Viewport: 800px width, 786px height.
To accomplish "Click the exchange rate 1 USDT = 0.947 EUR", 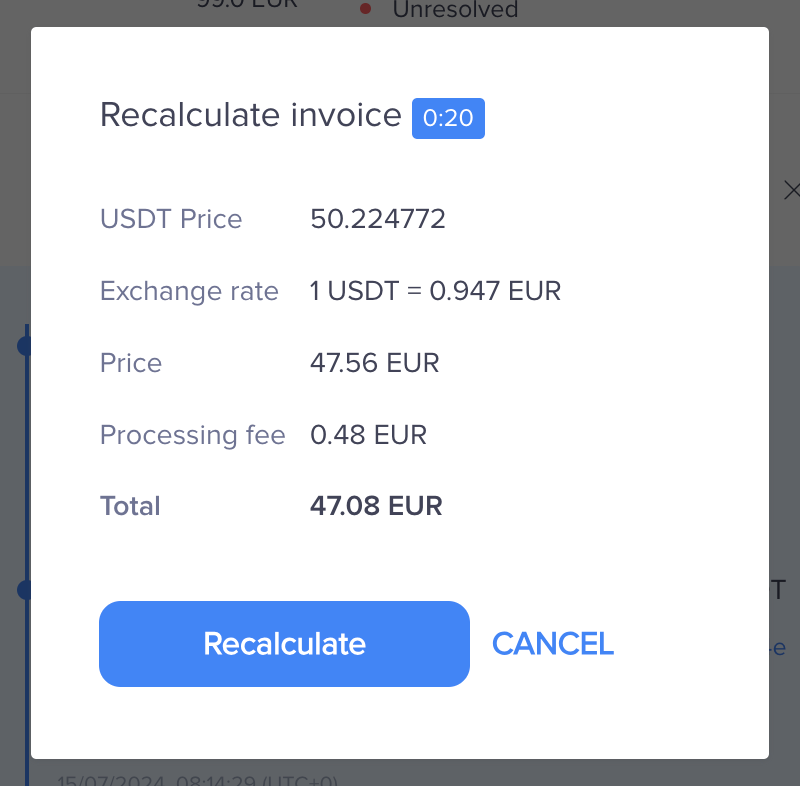I will (435, 291).
